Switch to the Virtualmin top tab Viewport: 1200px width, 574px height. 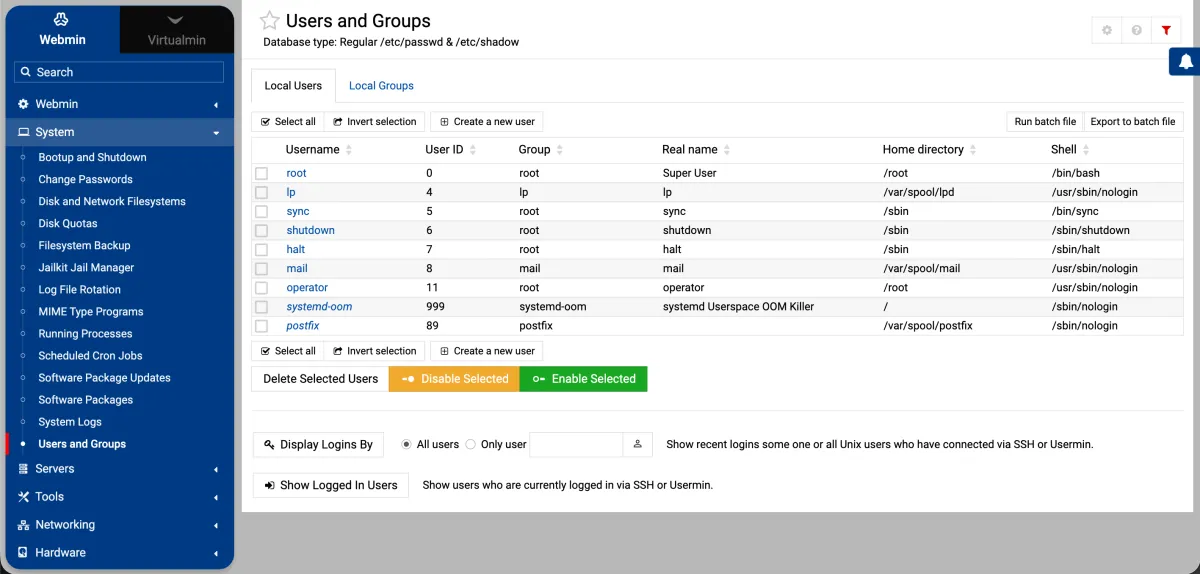(x=176, y=29)
